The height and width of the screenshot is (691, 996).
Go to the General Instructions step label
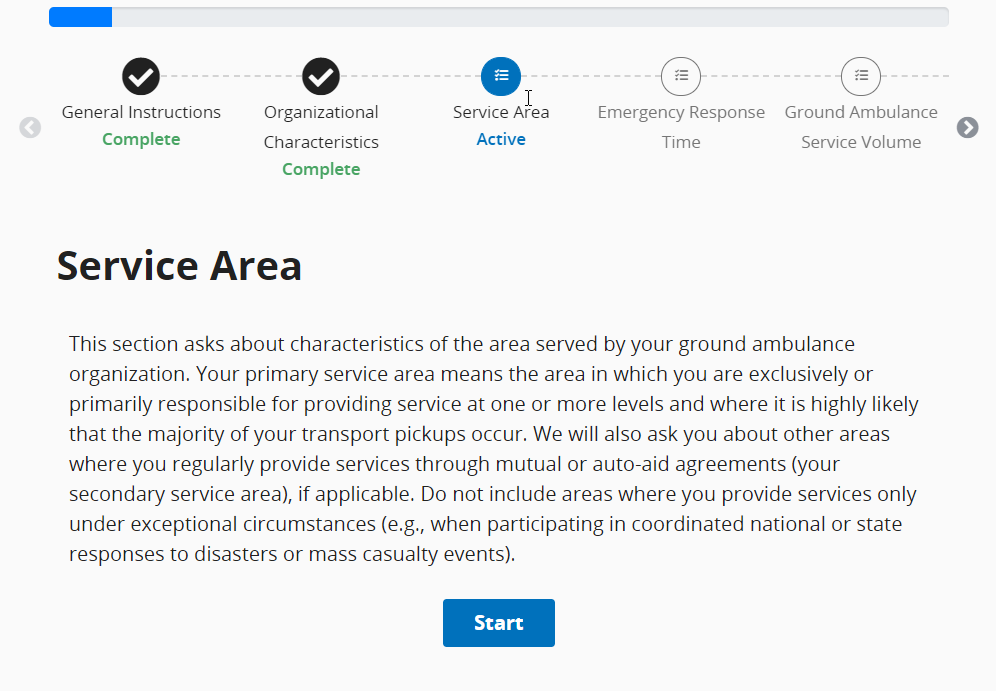141,112
